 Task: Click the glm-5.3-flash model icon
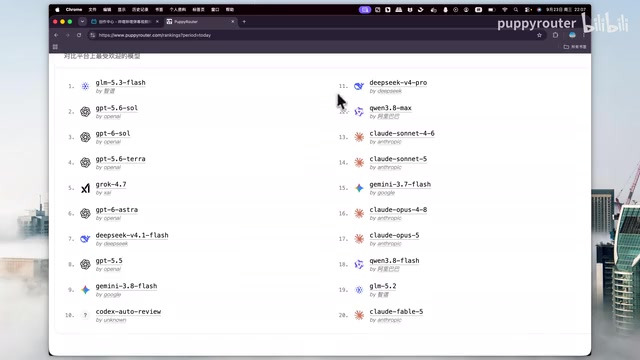(x=85, y=86)
